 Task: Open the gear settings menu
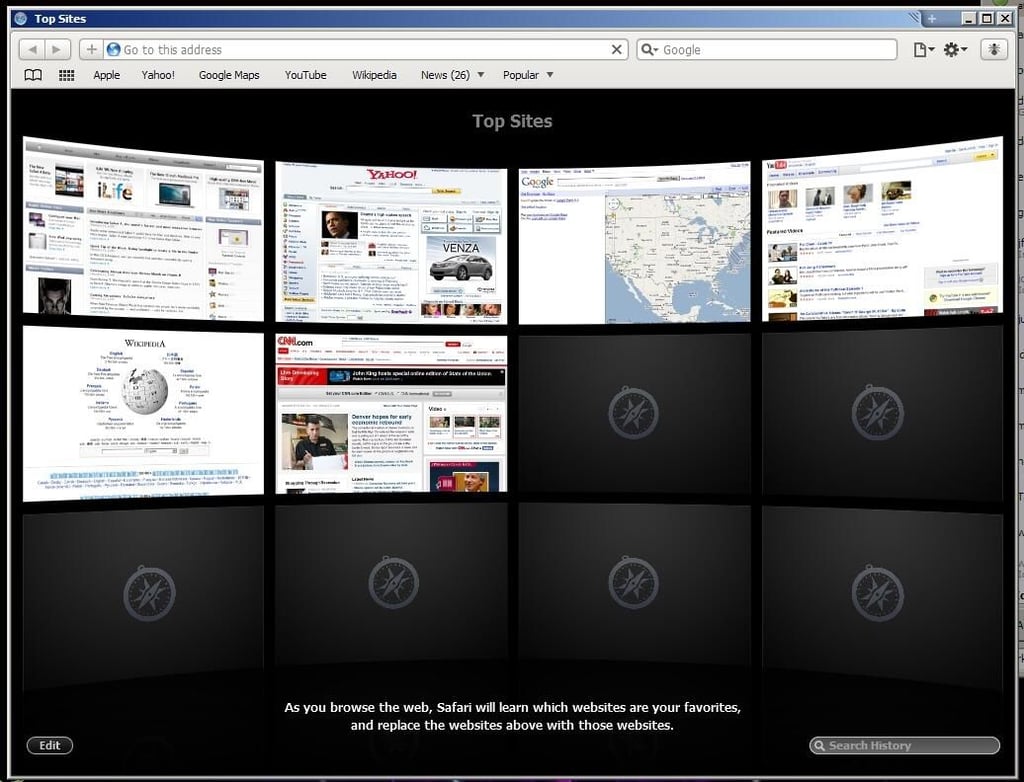[x=955, y=50]
